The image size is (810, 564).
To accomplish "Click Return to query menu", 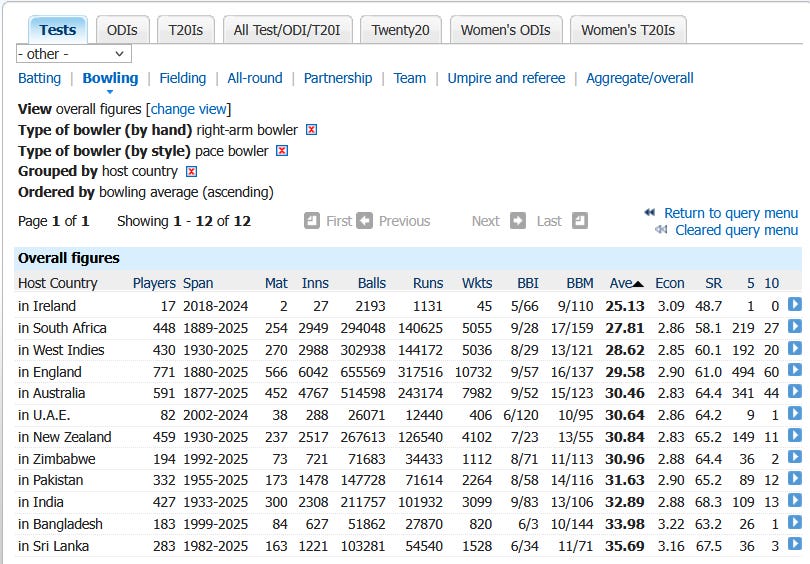I will [731, 213].
